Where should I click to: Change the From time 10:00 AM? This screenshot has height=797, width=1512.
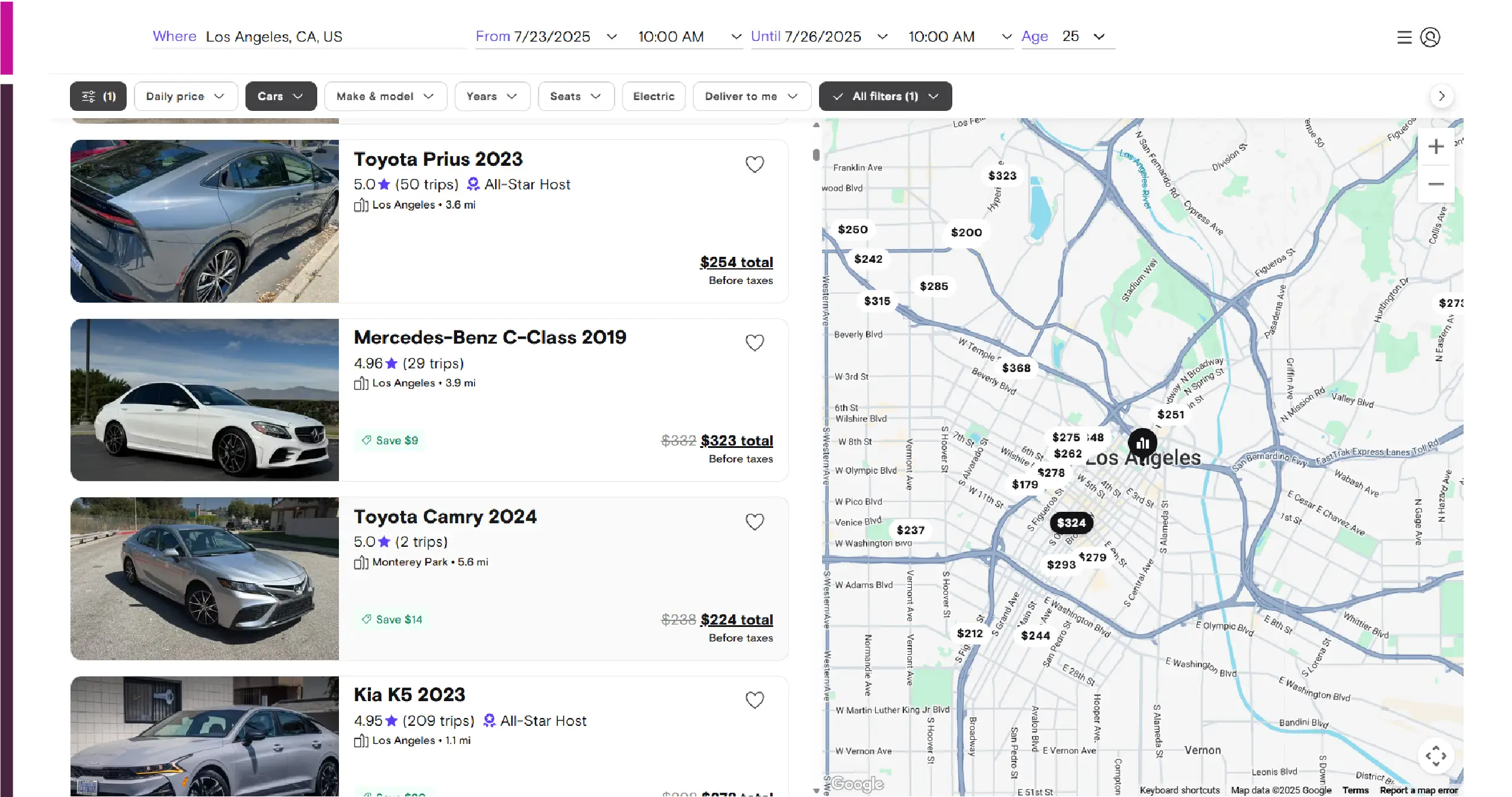689,37
